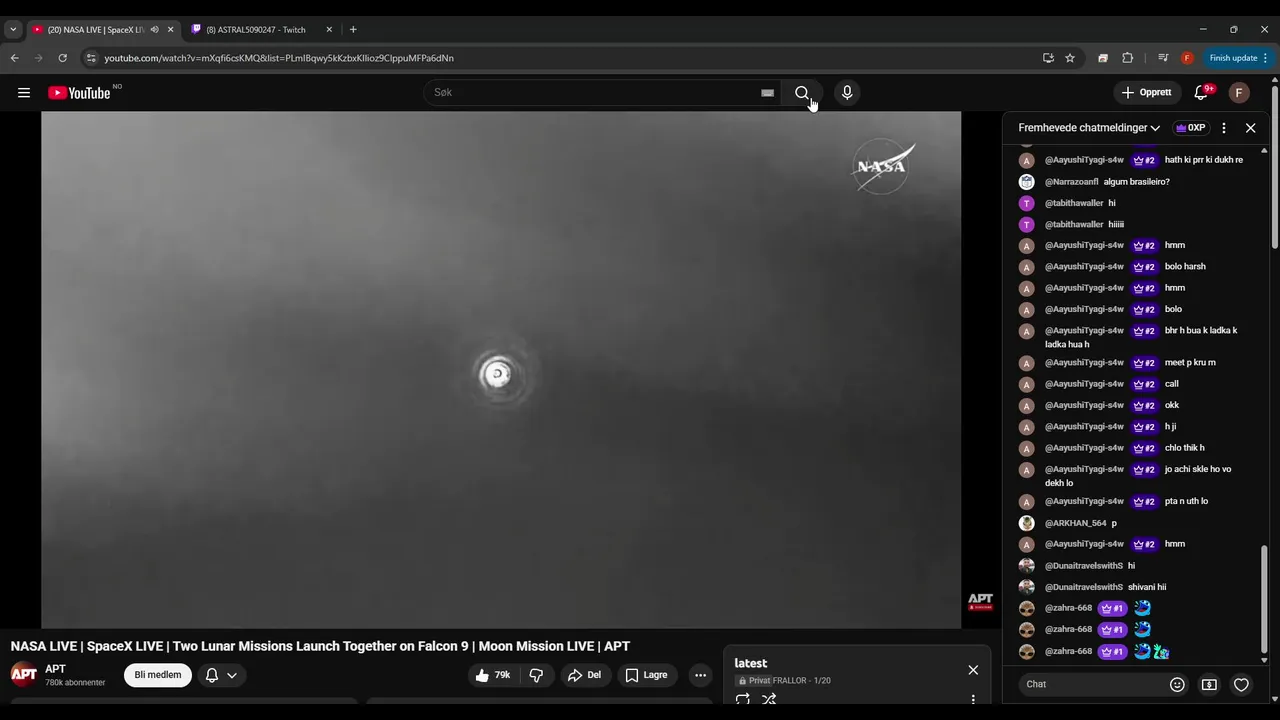This screenshot has width=1280, height=720.
Task: Open the APT channel name link
Action: 56,669
